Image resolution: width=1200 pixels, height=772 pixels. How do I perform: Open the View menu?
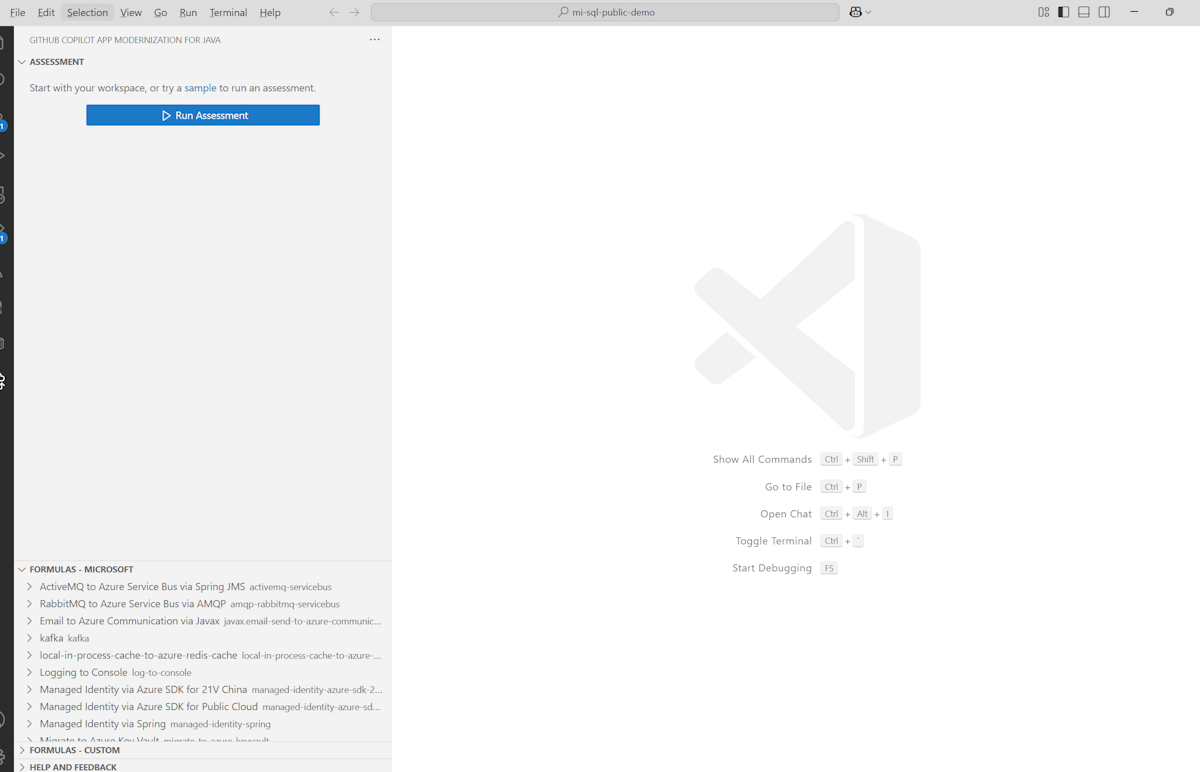click(x=131, y=12)
